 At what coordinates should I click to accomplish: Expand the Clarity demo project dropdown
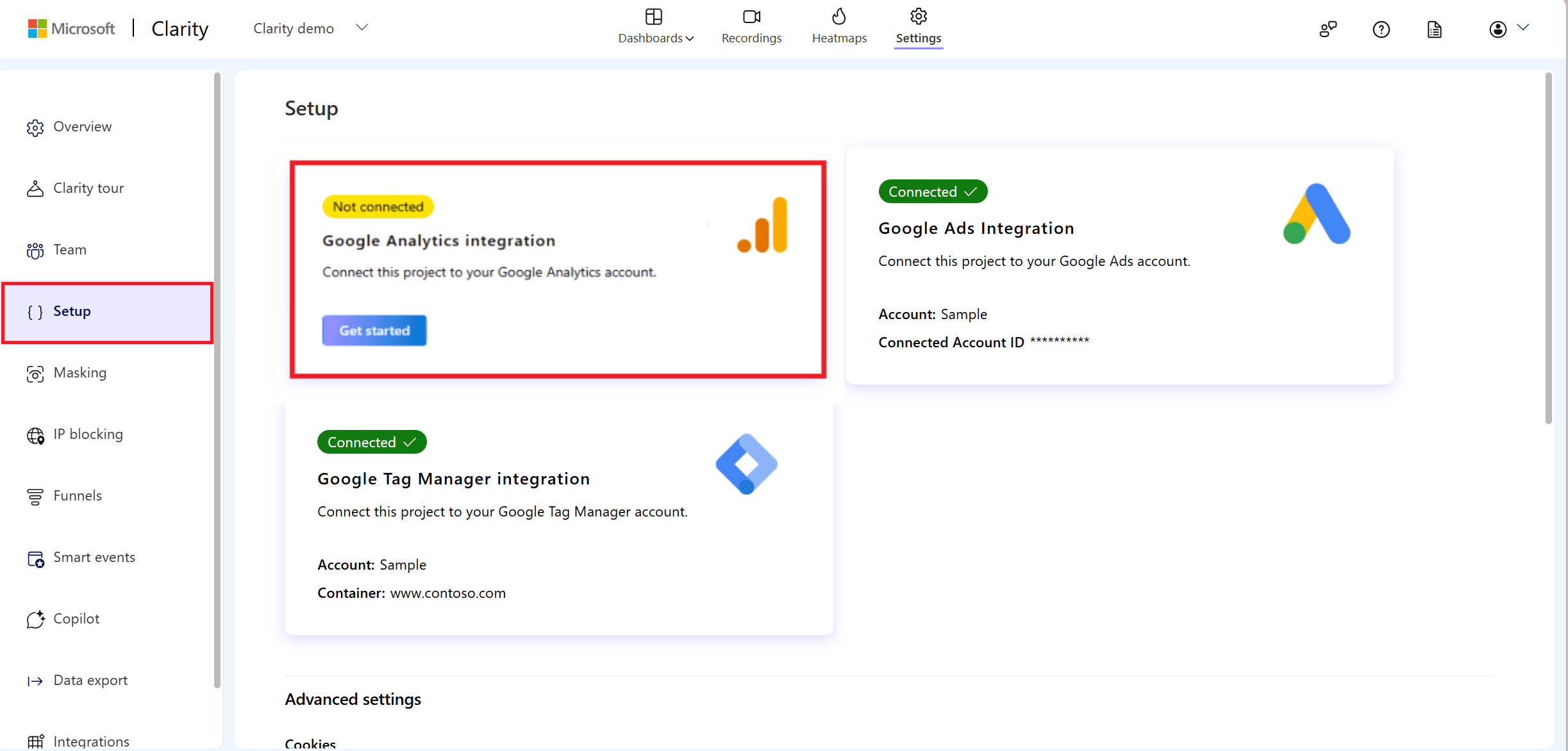362,28
